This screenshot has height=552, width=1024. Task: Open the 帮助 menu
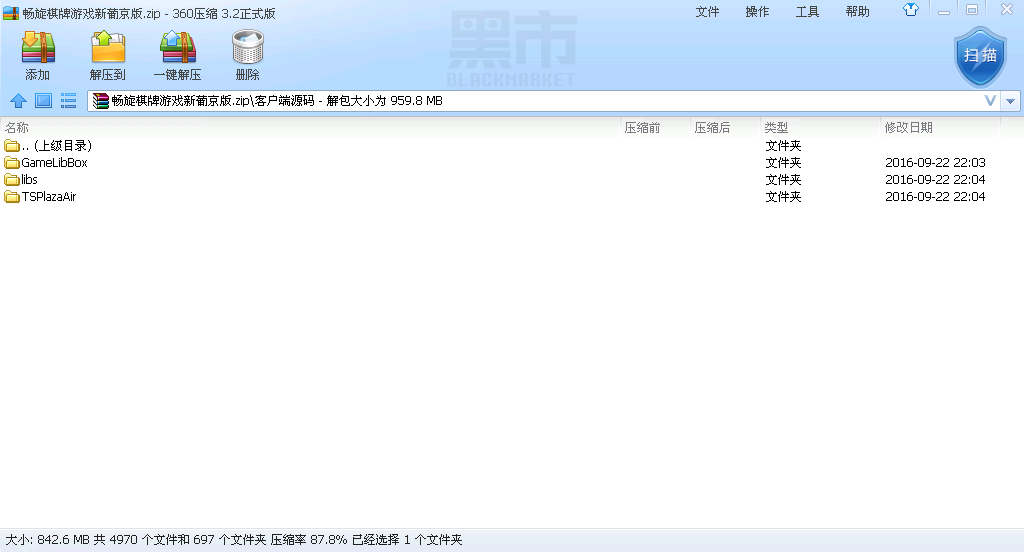pyautogui.click(x=857, y=12)
